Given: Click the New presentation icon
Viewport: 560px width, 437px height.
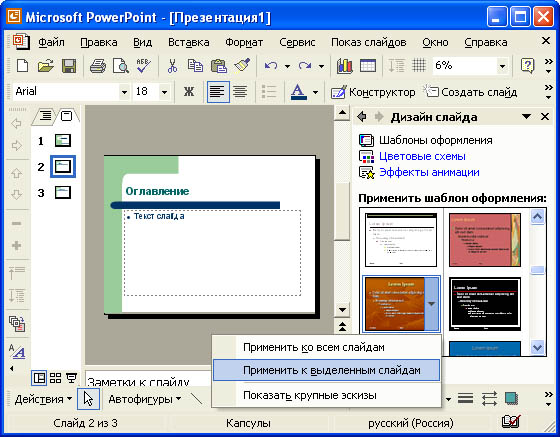Looking at the screenshot, I should [22, 66].
